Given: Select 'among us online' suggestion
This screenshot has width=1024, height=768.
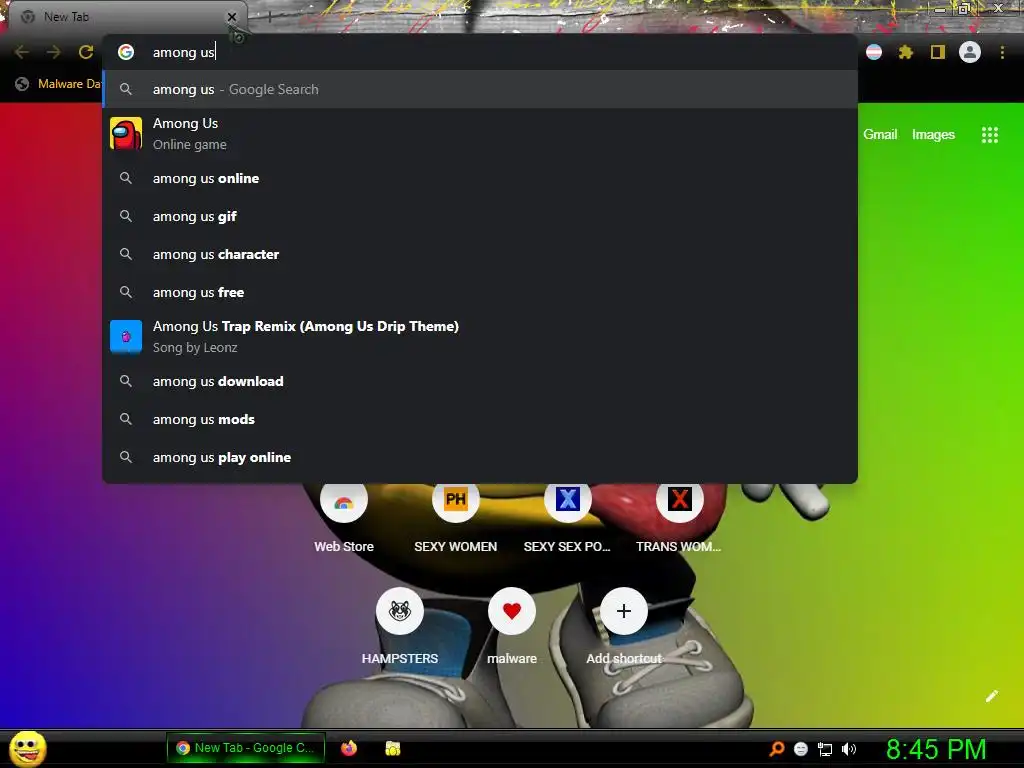Looking at the screenshot, I should tap(480, 178).
